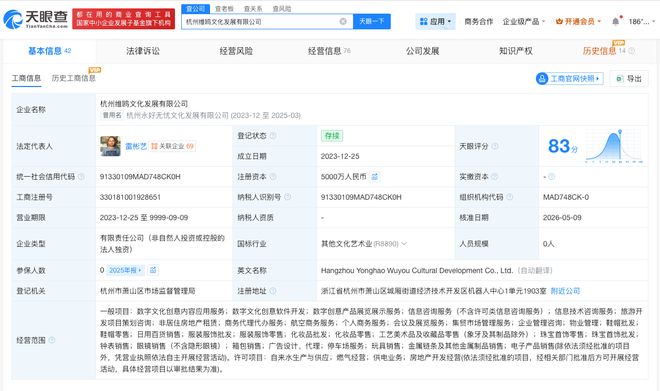Click the export icon in 导出
The image size is (660, 391).
[x=620, y=79]
